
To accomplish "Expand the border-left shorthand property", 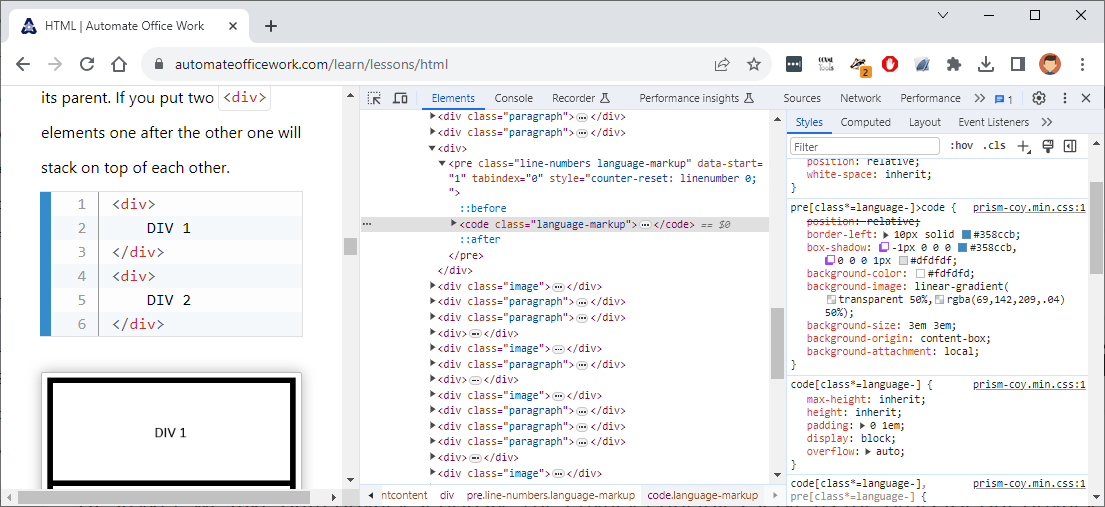I will point(886,234).
